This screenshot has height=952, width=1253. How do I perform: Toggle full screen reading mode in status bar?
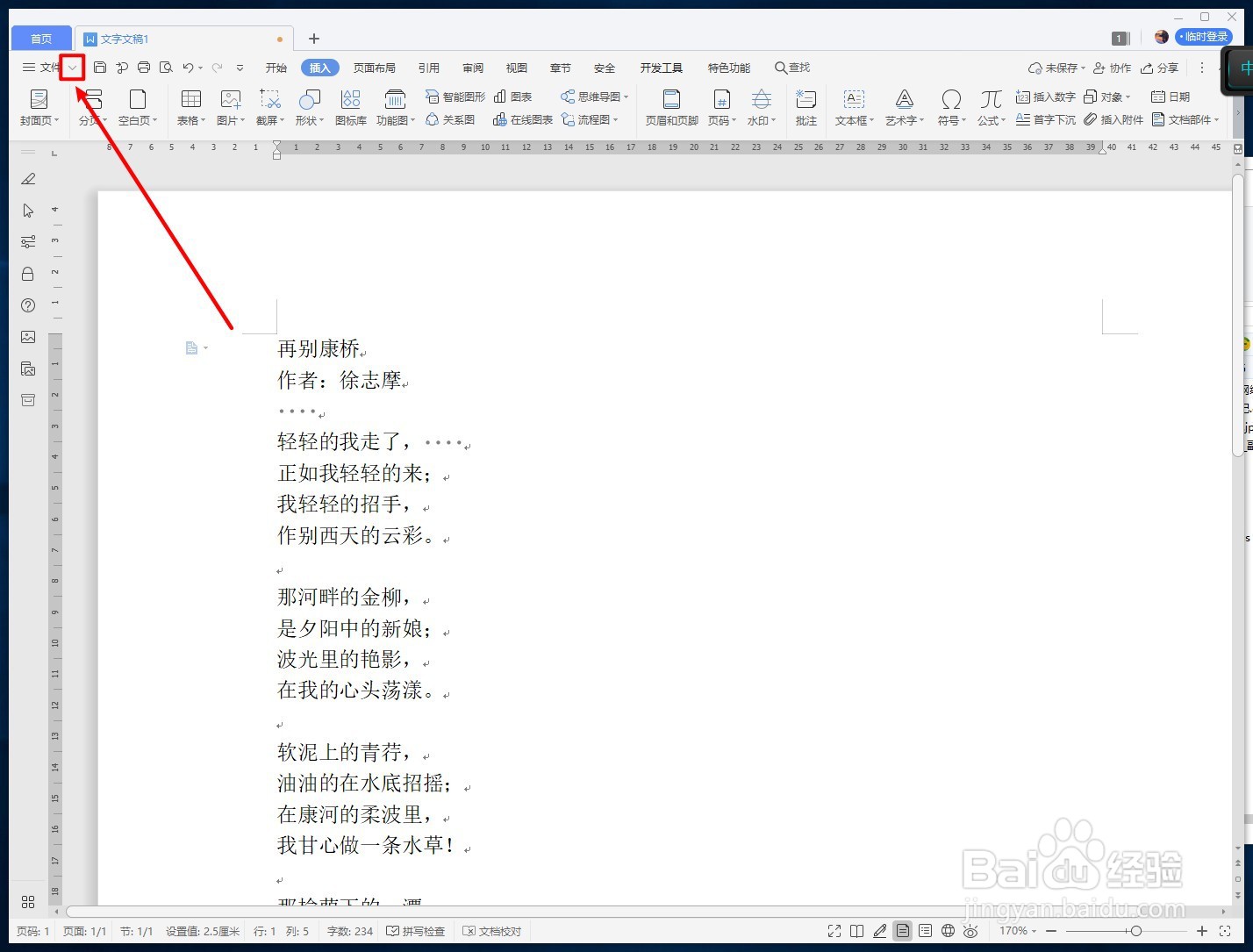[834, 931]
